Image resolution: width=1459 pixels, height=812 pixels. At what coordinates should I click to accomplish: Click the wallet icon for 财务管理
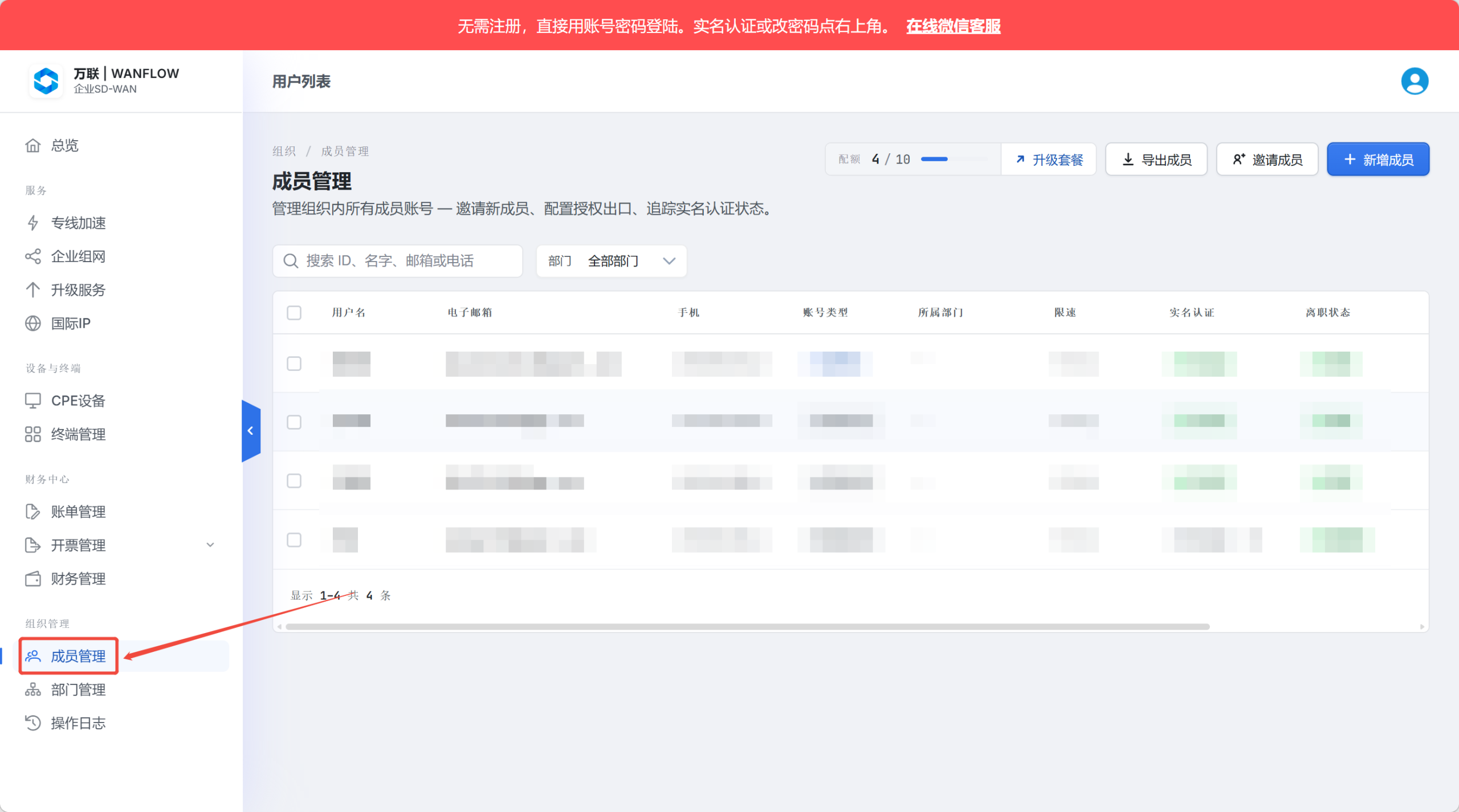point(33,579)
